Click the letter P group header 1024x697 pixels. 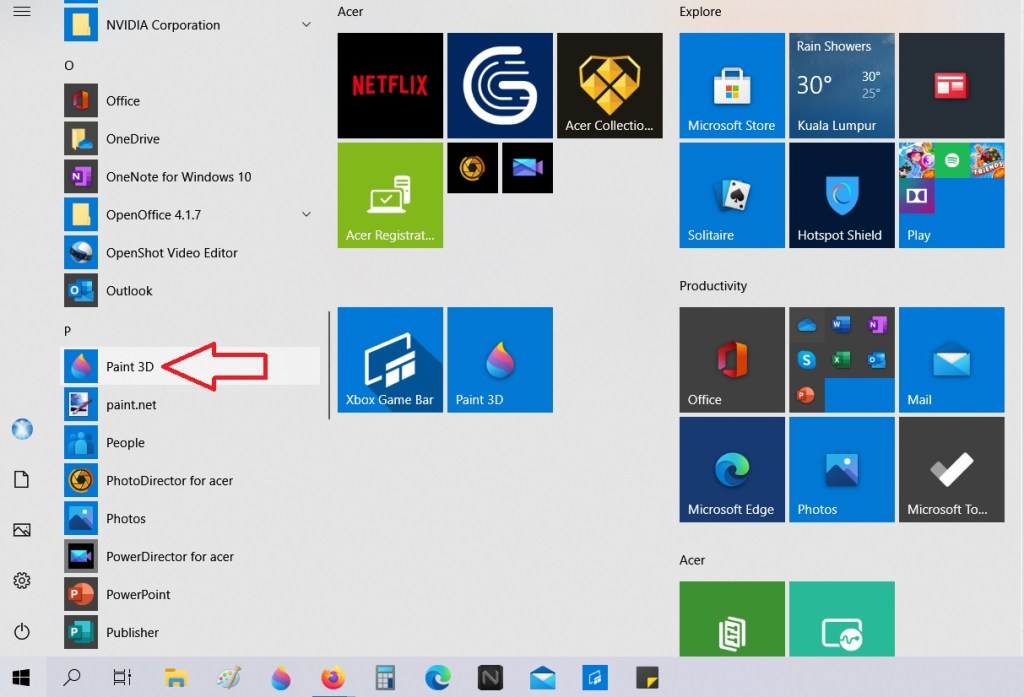[x=68, y=330]
